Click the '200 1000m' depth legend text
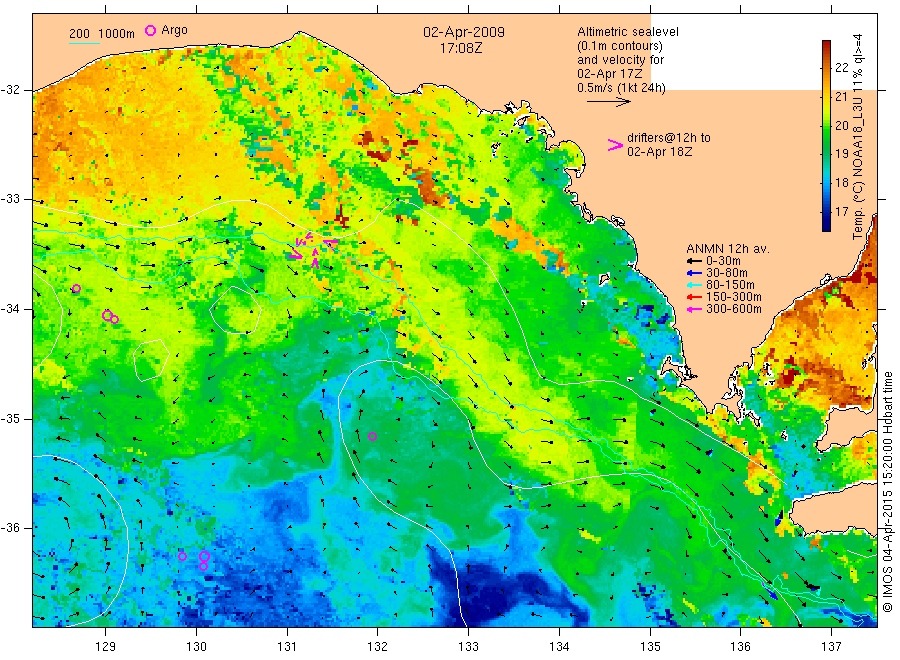This screenshot has width=900, height=660. coord(102,34)
